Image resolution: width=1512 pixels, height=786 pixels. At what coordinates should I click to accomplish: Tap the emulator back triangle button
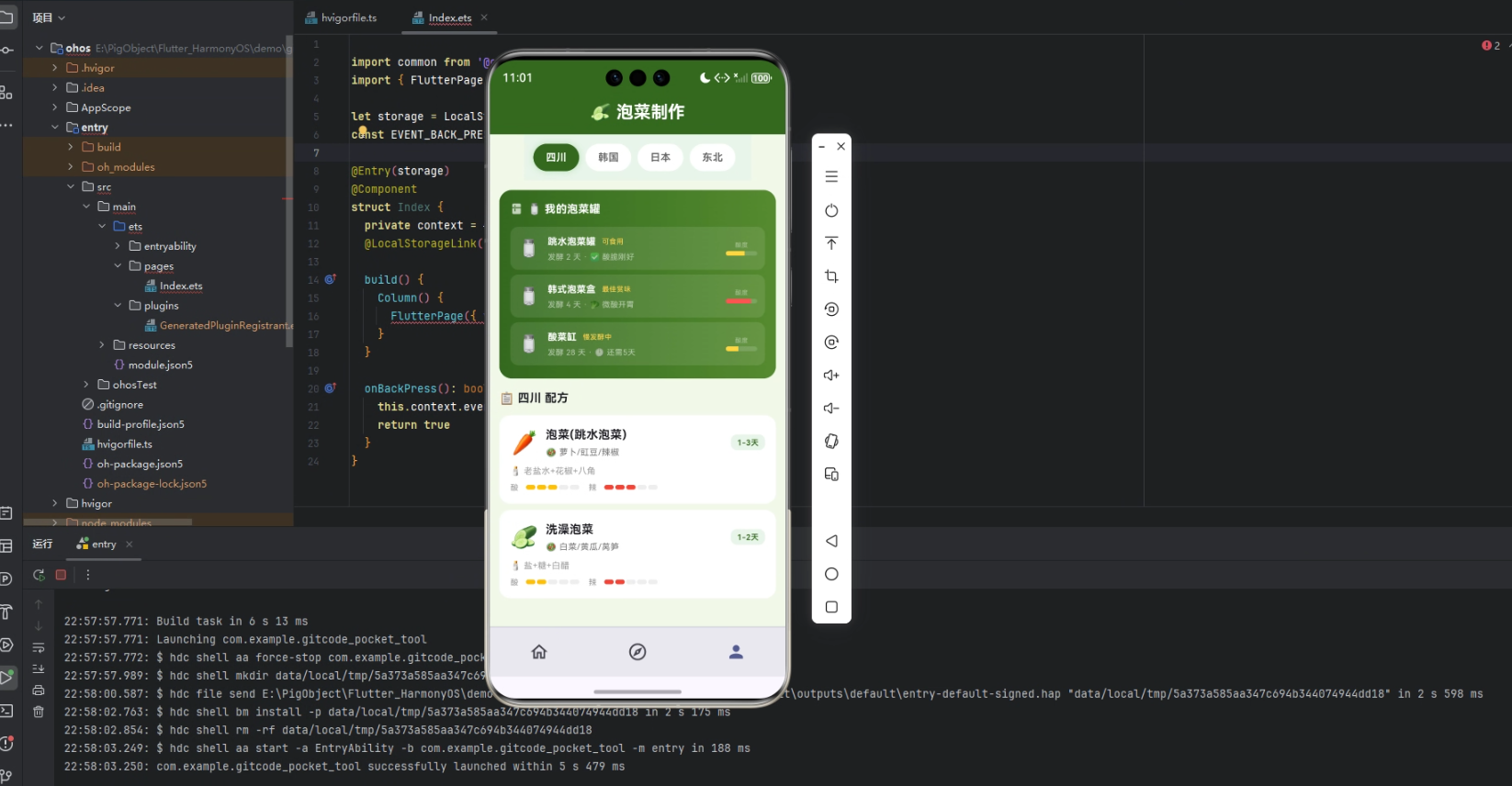coord(831,541)
